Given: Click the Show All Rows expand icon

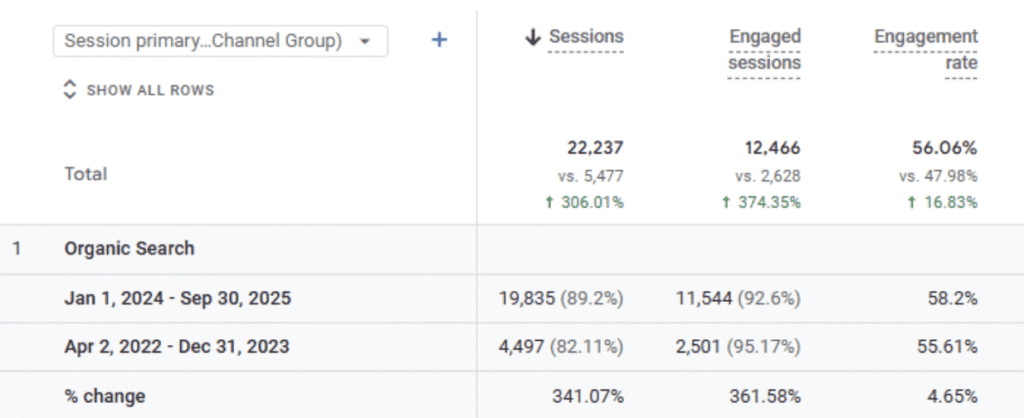Looking at the screenshot, I should [69, 90].
